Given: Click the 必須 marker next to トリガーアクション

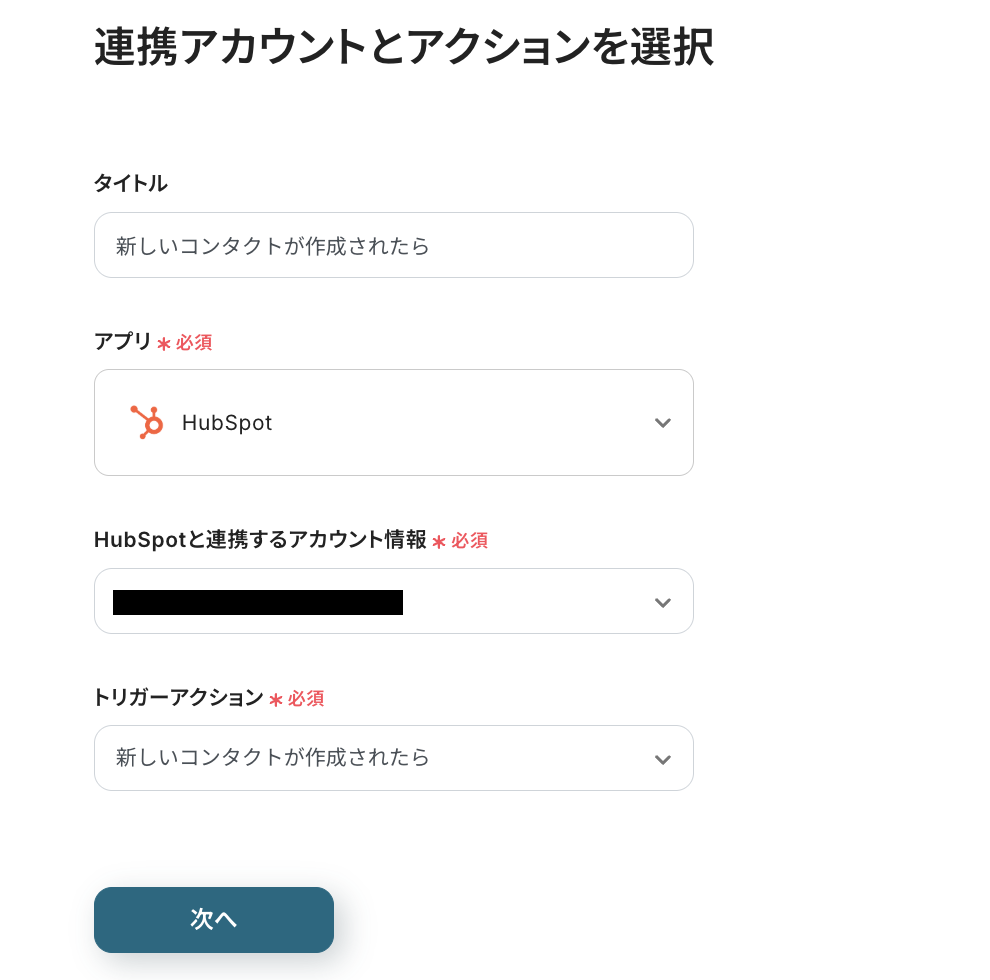Looking at the screenshot, I should [x=306, y=699].
